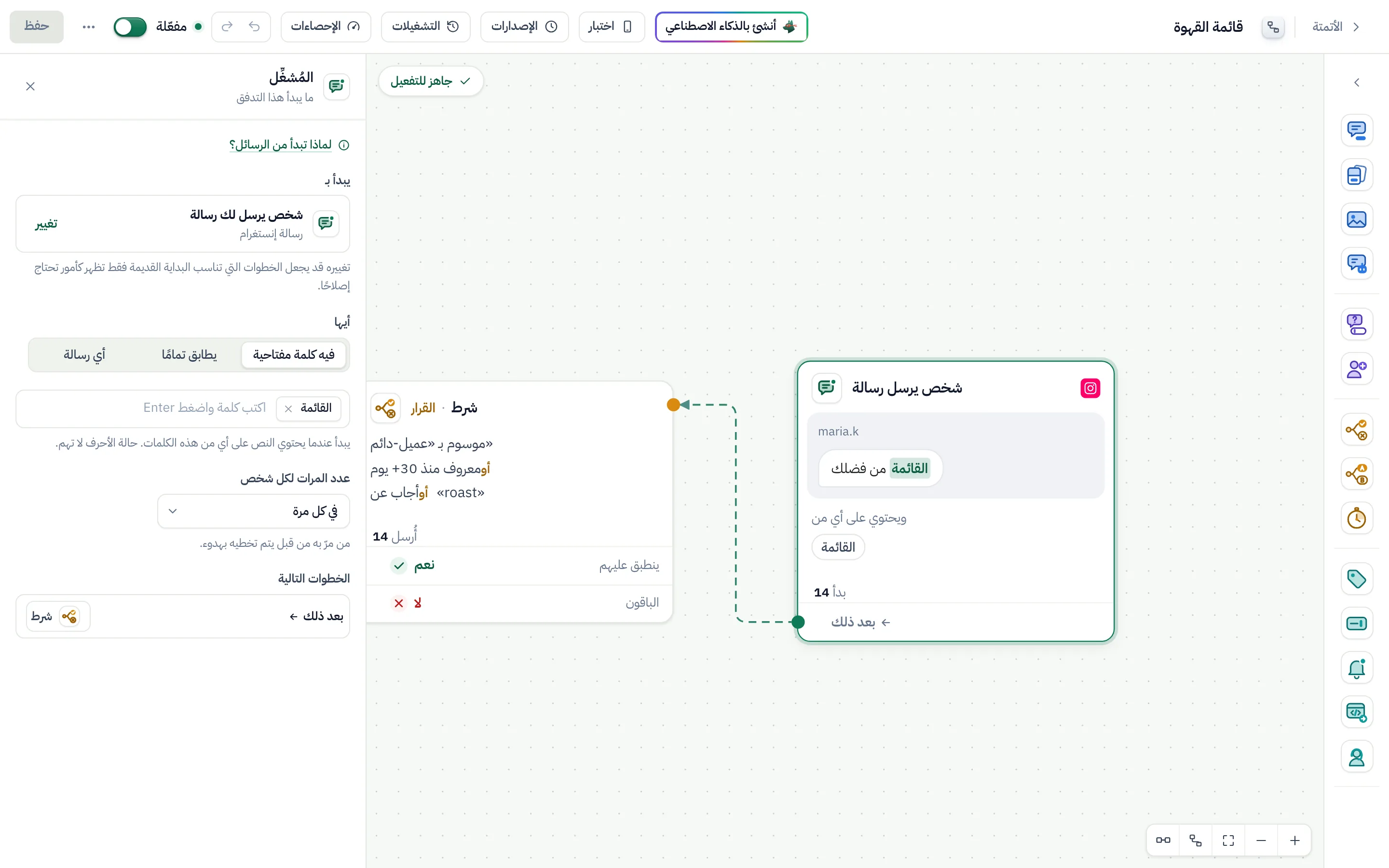Viewport: 1389px width, 868px height.
Task: Click تغيير to change the trigger
Action: pyautogui.click(x=46, y=224)
